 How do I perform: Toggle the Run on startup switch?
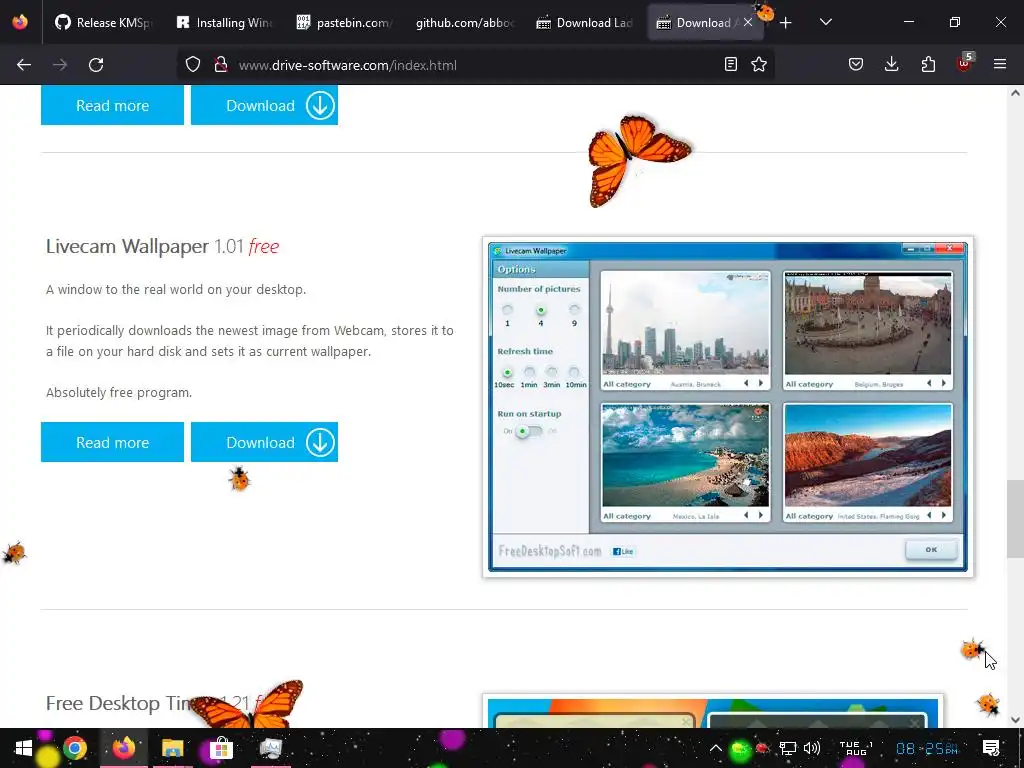click(x=528, y=431)
